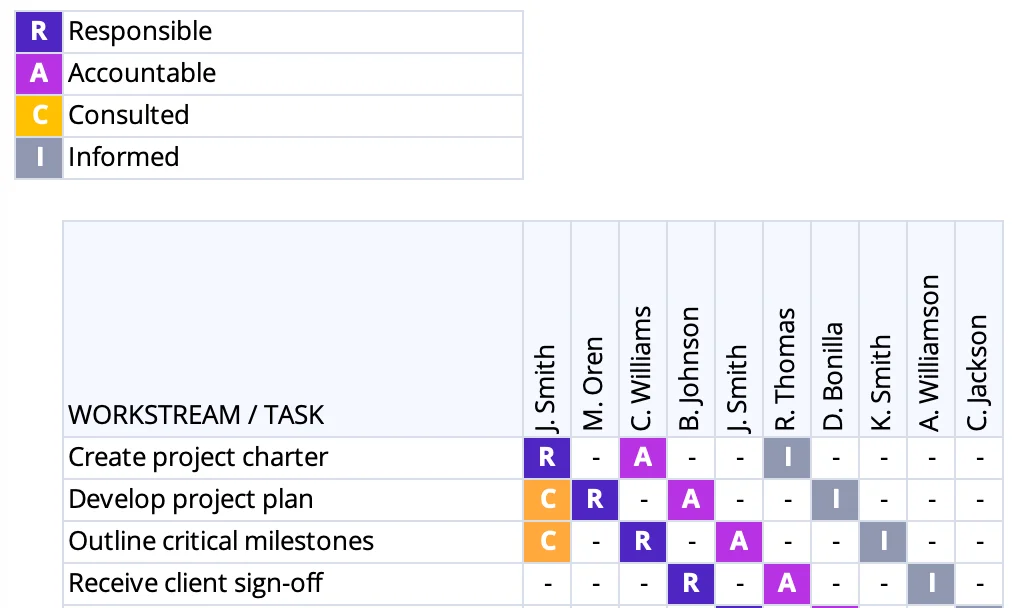The image size is (1018, 608).
Task: Select the A swatch beside Accountable
Action: (39, 74)
